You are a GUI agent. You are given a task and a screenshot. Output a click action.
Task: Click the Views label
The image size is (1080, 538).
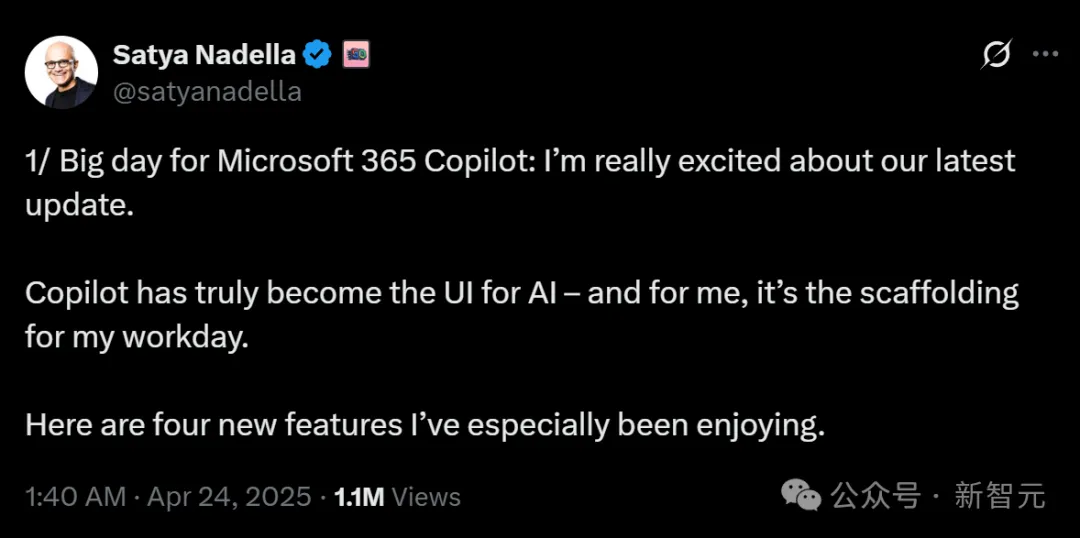[427, 497]
